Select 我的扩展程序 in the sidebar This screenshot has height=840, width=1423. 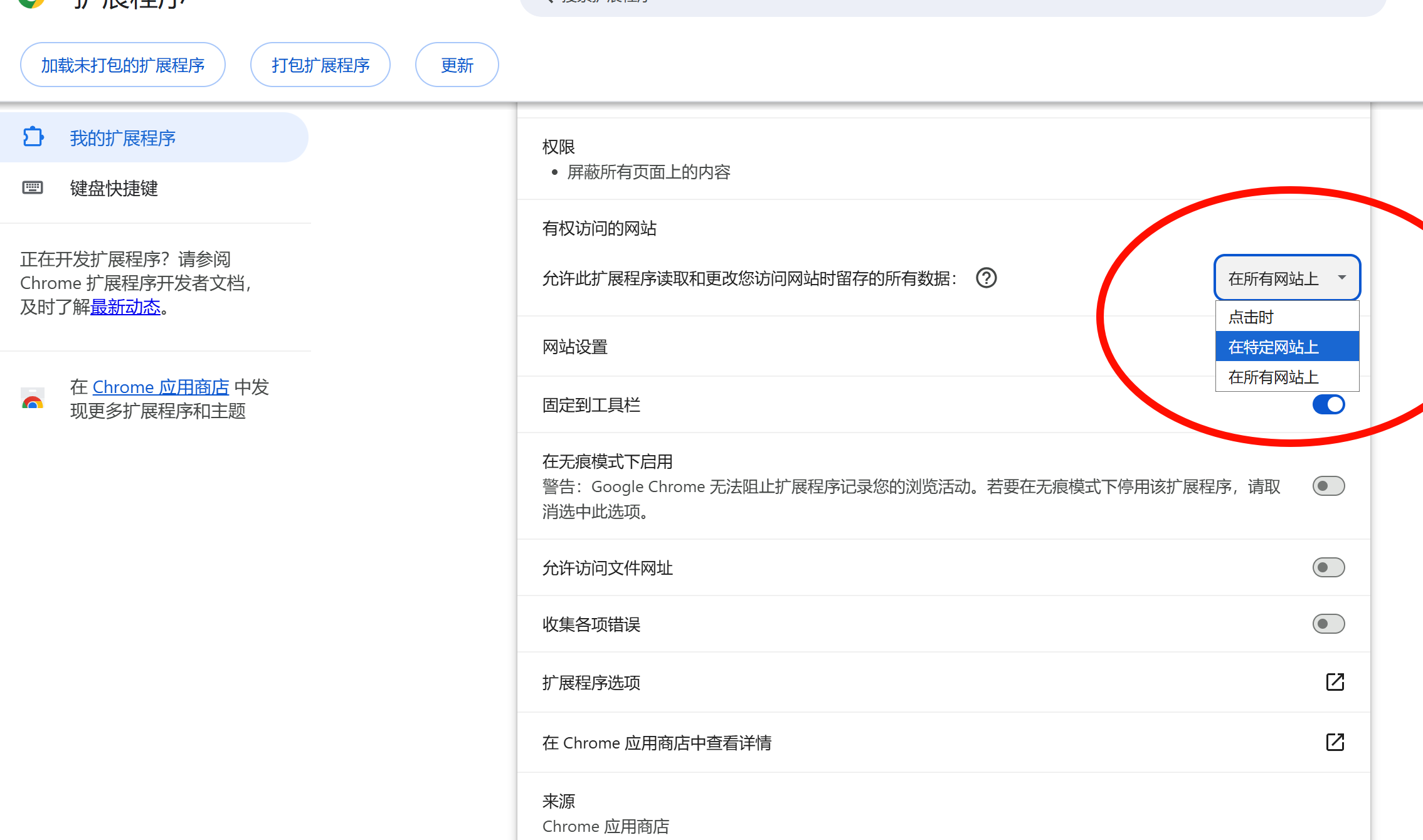(x=122, y=138)
